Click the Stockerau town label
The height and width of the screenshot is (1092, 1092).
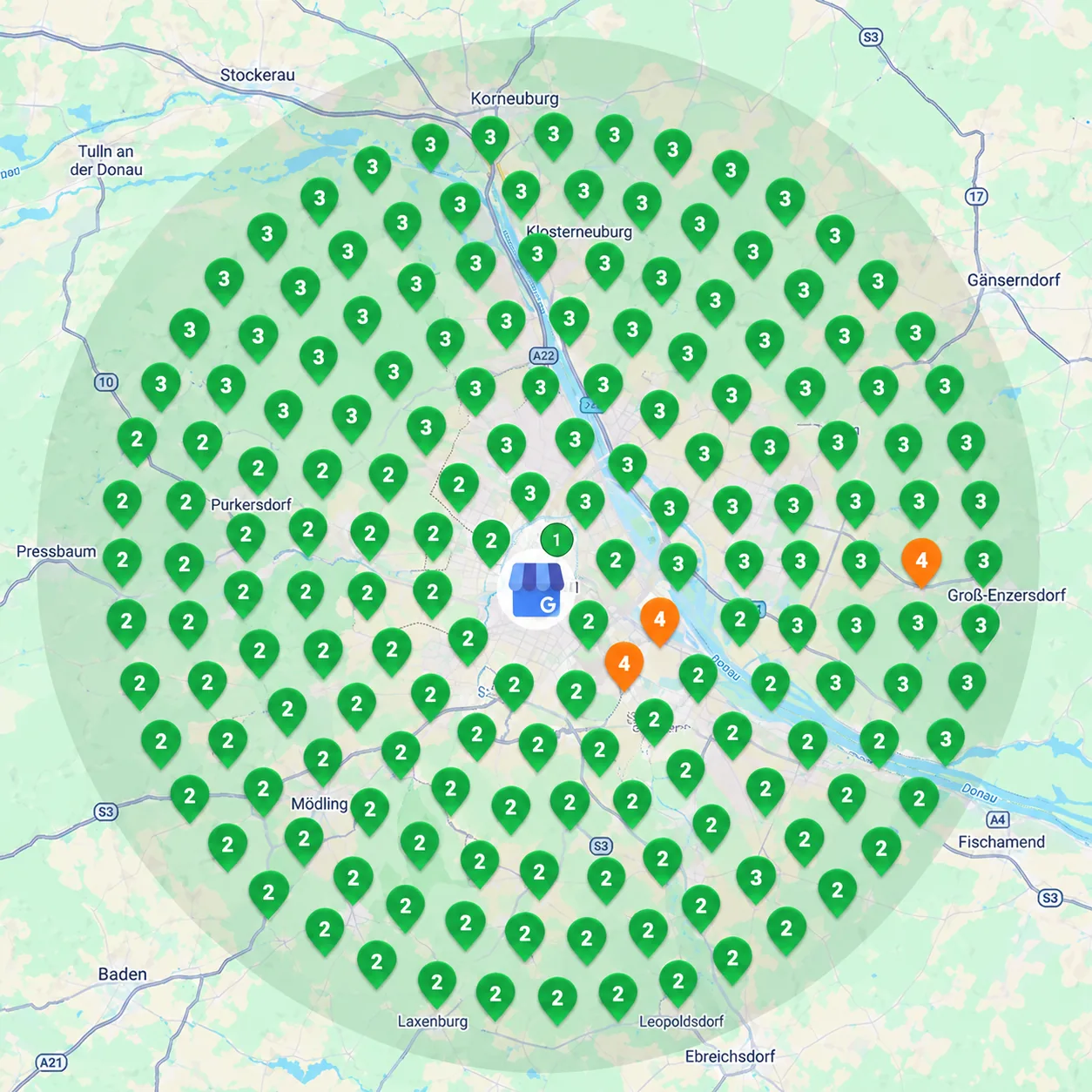258,75
